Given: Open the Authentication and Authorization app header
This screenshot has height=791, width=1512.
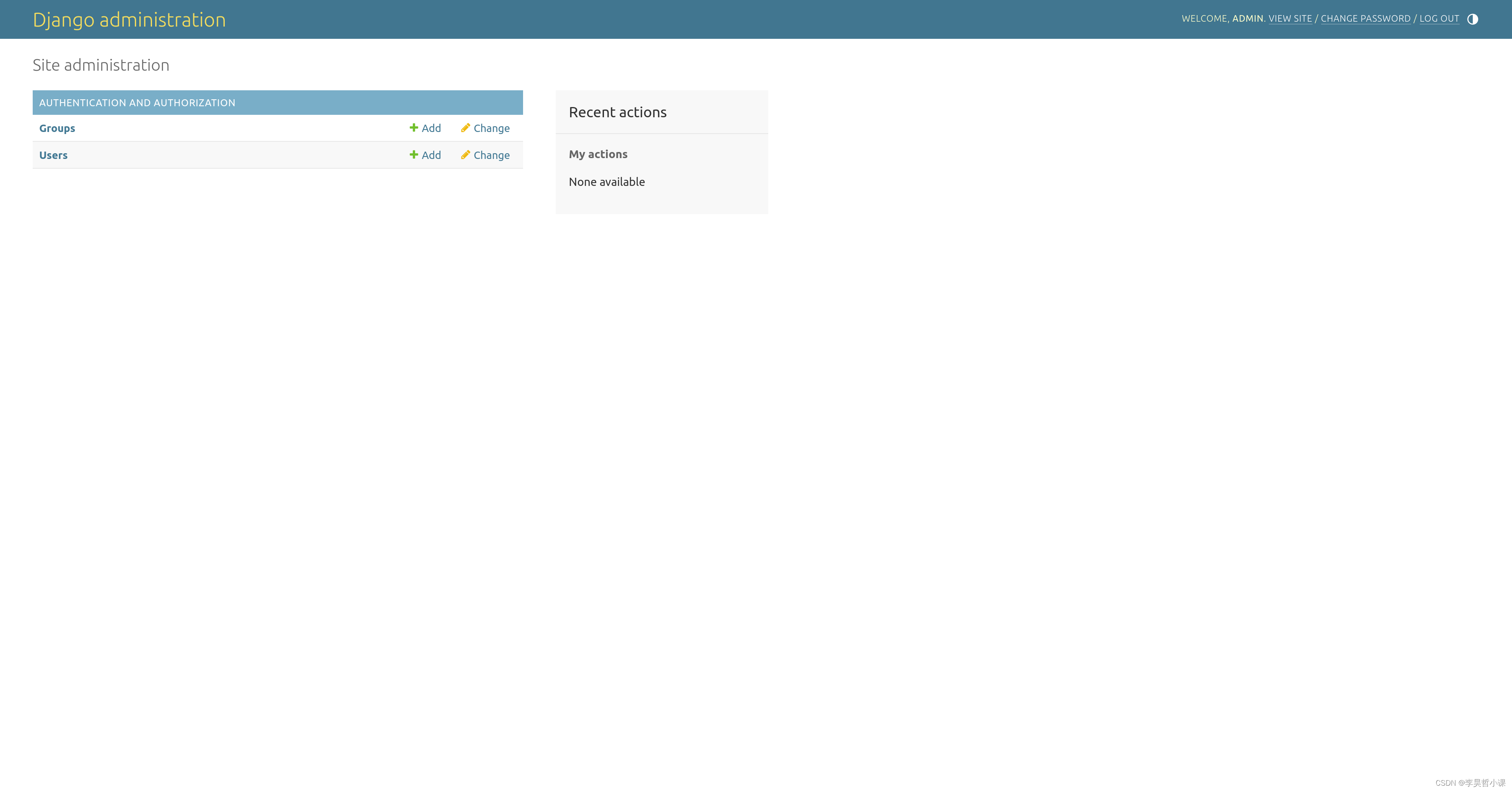Looking at the screenshot, I should point(137,103).
